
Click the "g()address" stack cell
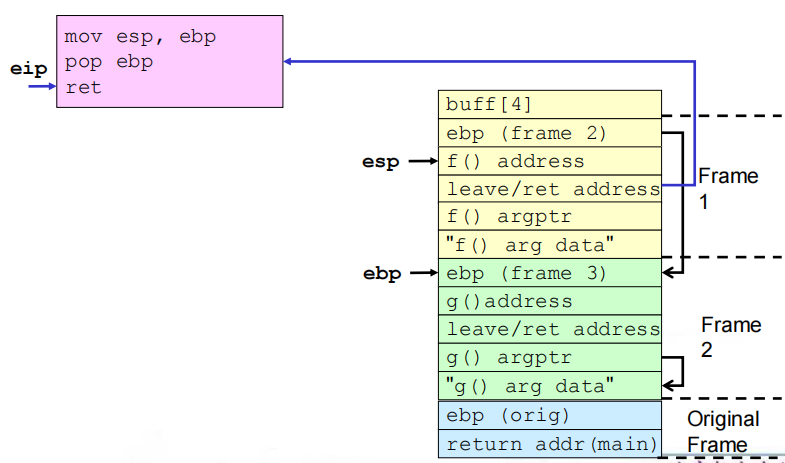point(549,301)
